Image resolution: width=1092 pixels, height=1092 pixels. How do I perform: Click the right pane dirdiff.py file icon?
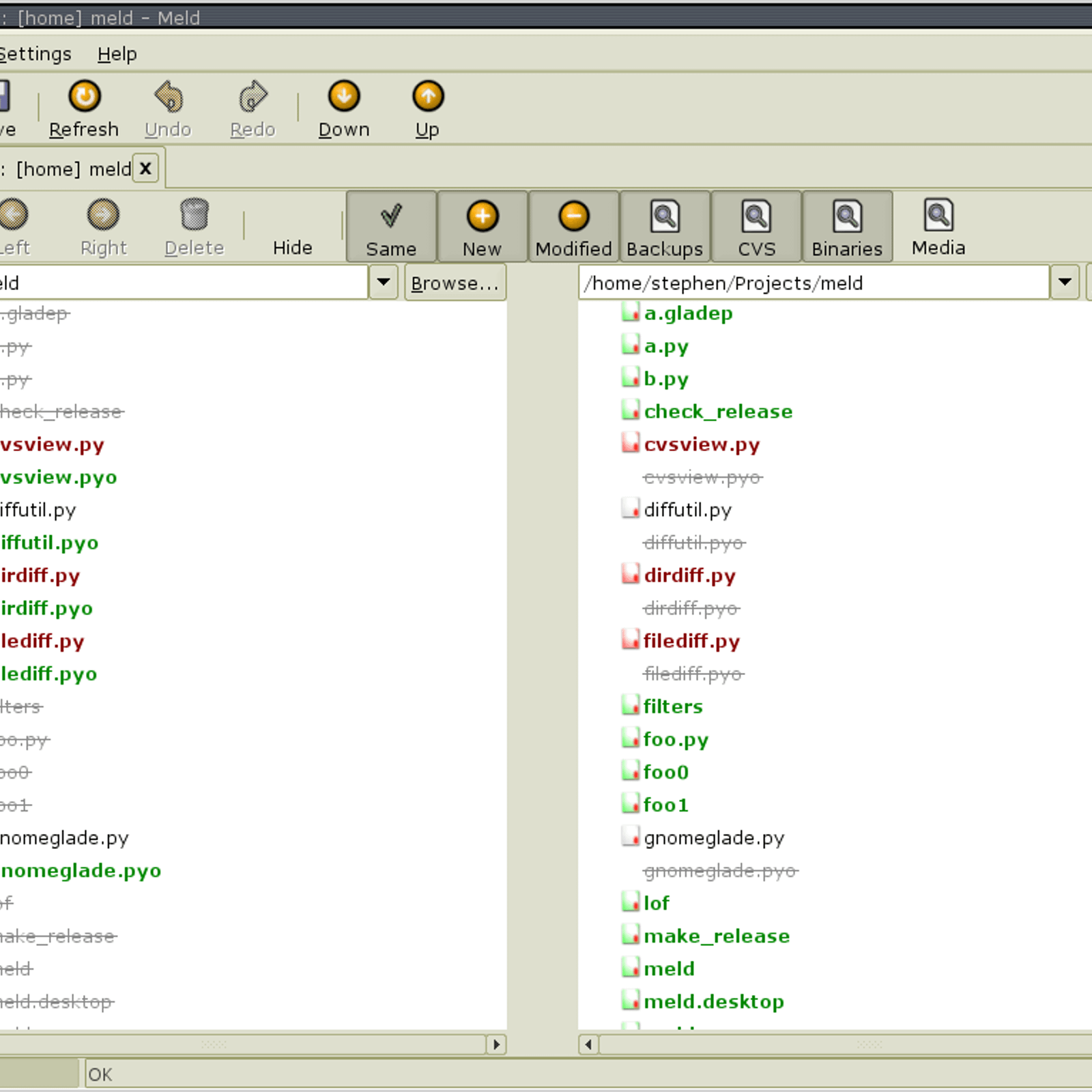pos(631,574)
